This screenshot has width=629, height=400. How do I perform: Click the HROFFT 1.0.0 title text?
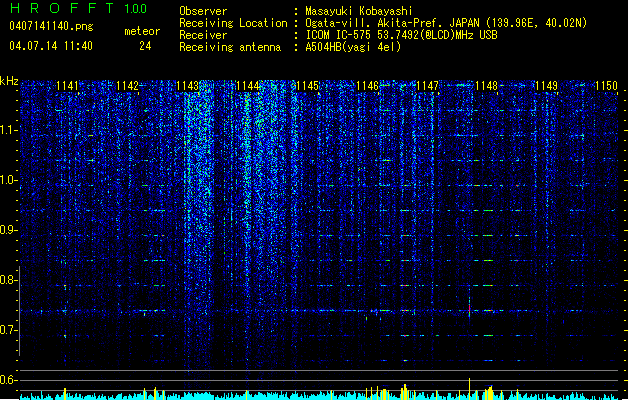click(79, 8)
